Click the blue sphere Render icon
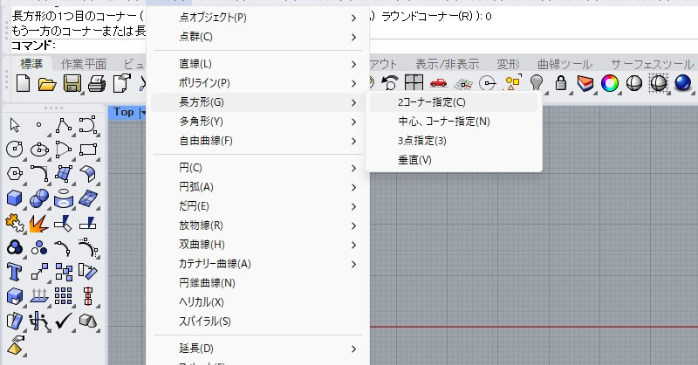 click(683, 83)
